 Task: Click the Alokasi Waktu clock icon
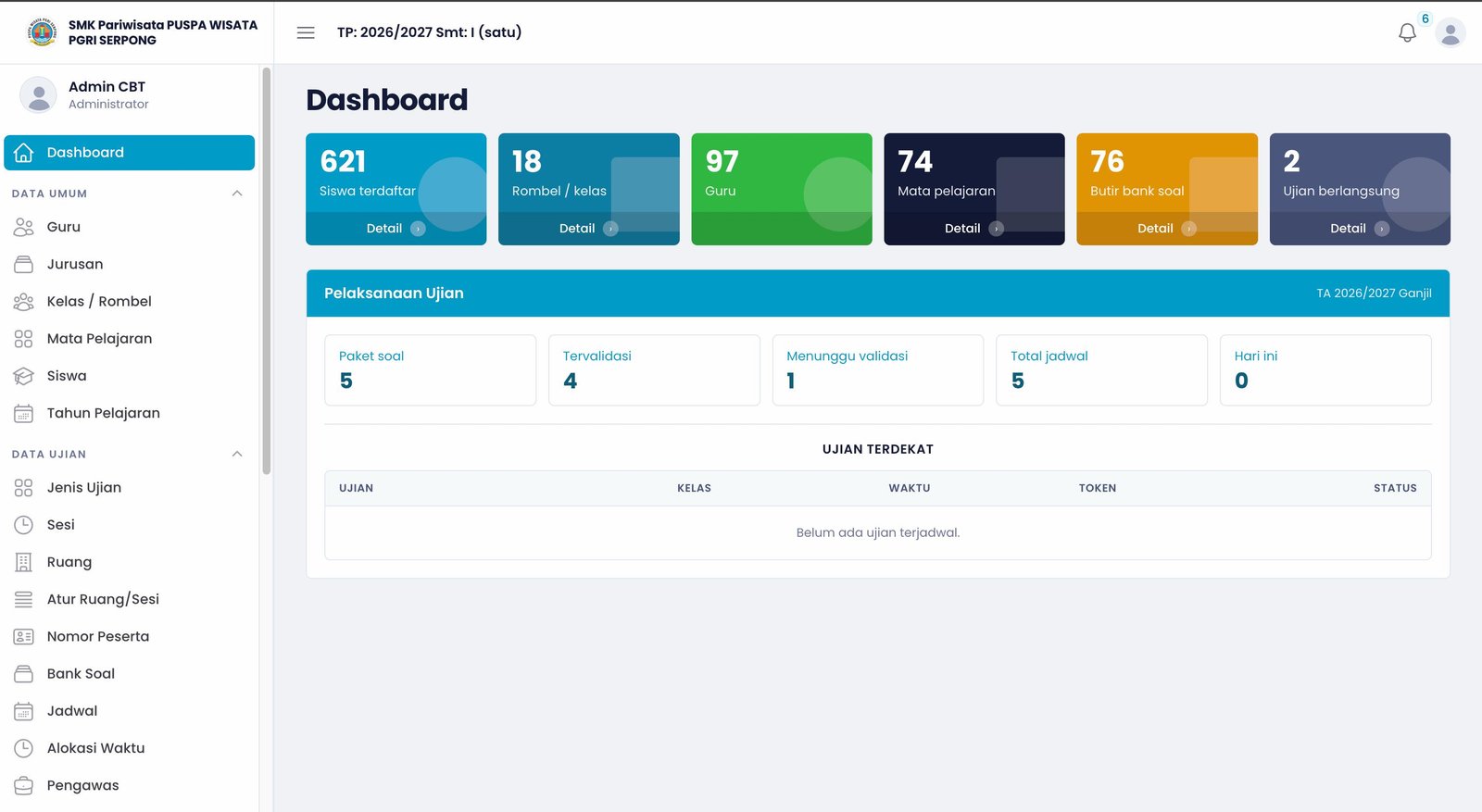24,748
